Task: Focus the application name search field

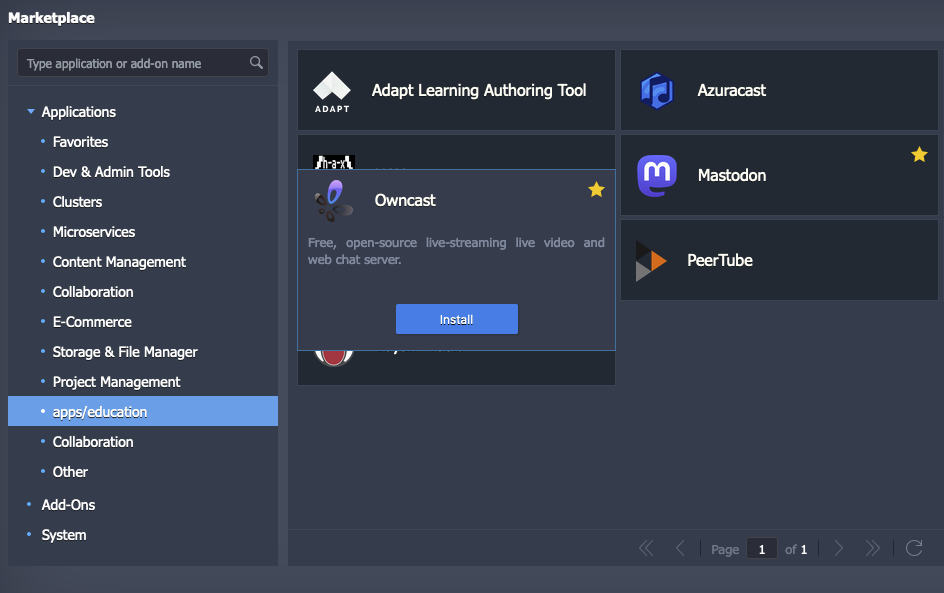Action: pyautogui.click(x=143, y=63)
